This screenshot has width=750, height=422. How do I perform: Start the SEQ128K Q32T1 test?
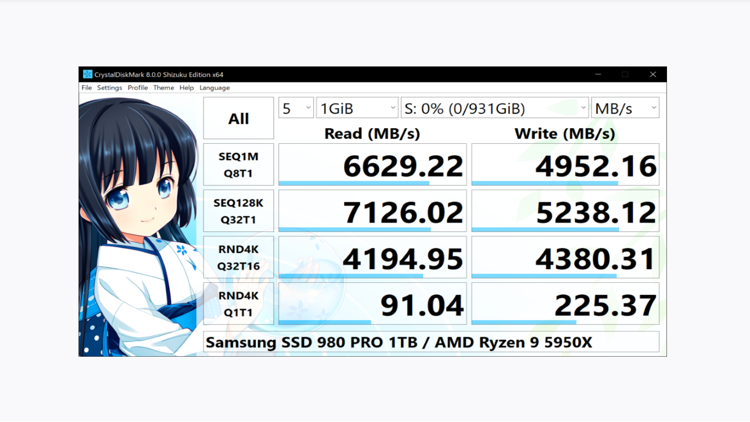[238, 211]
